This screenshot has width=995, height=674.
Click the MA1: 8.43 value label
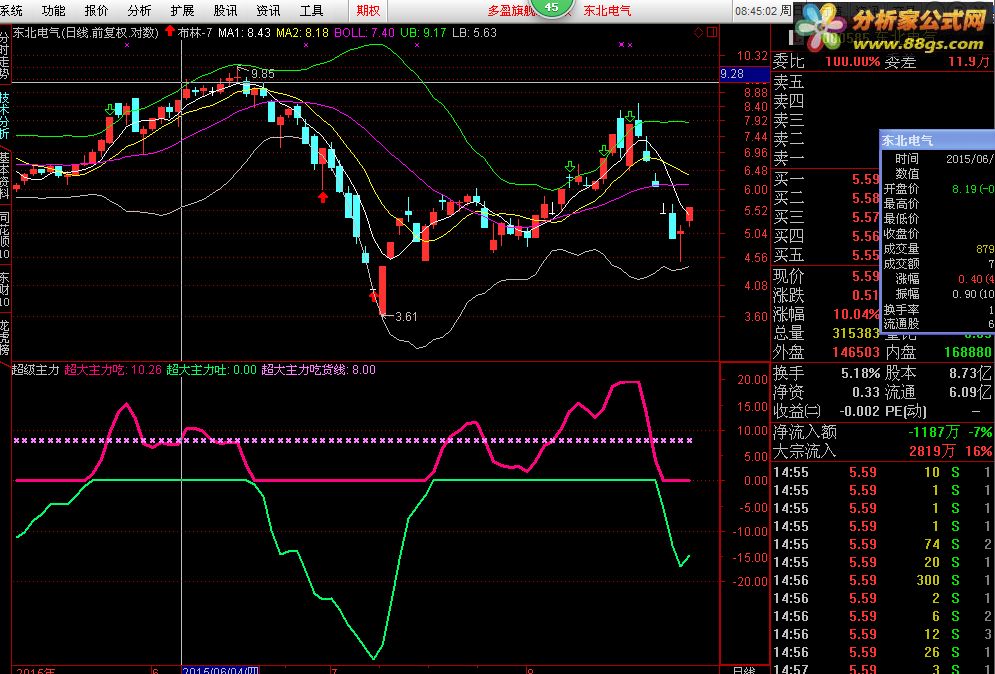point(244,32)
